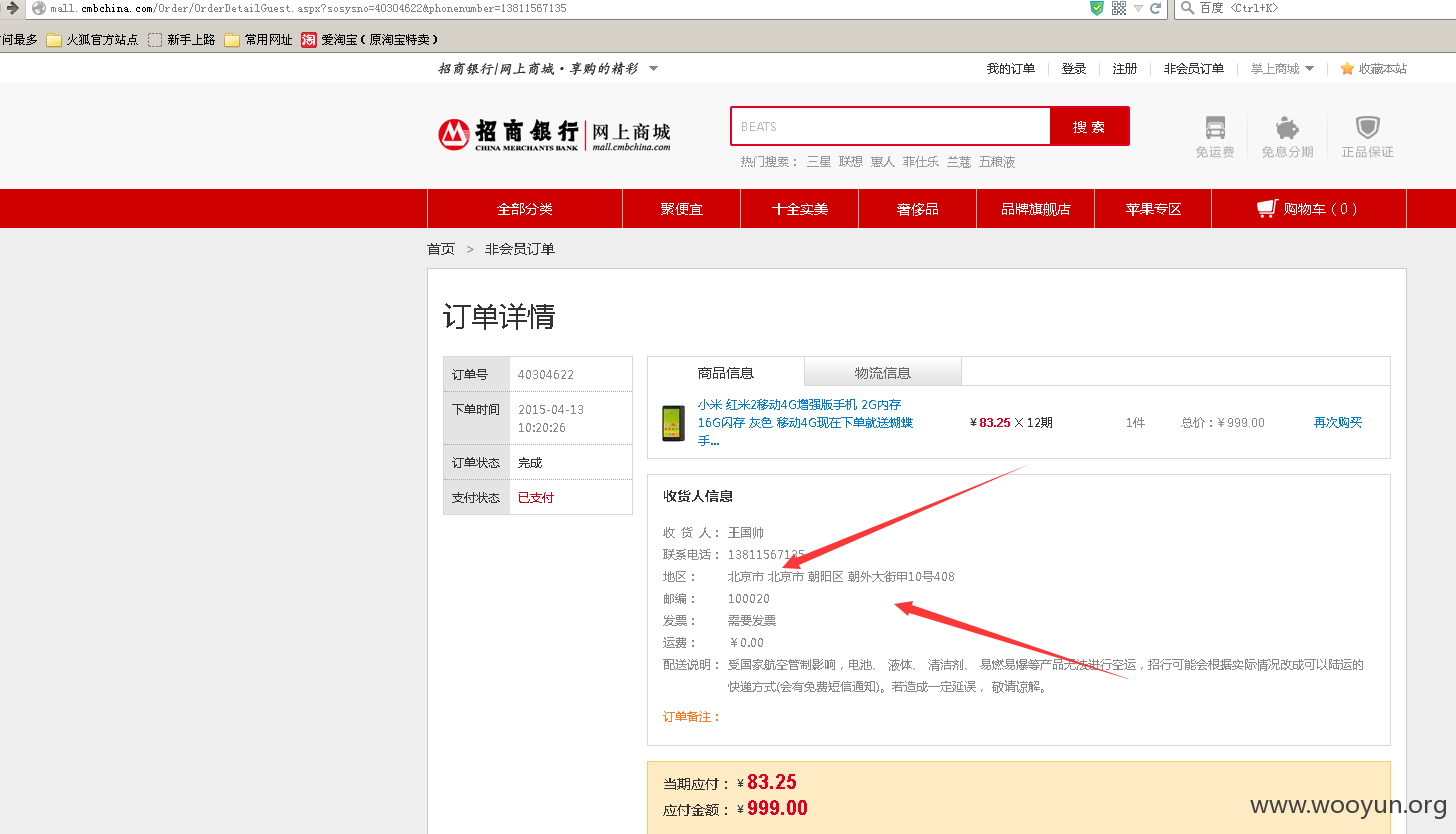Reload the page with the refresh icon
The image size is (1456, 834).
pos(1155,8)
